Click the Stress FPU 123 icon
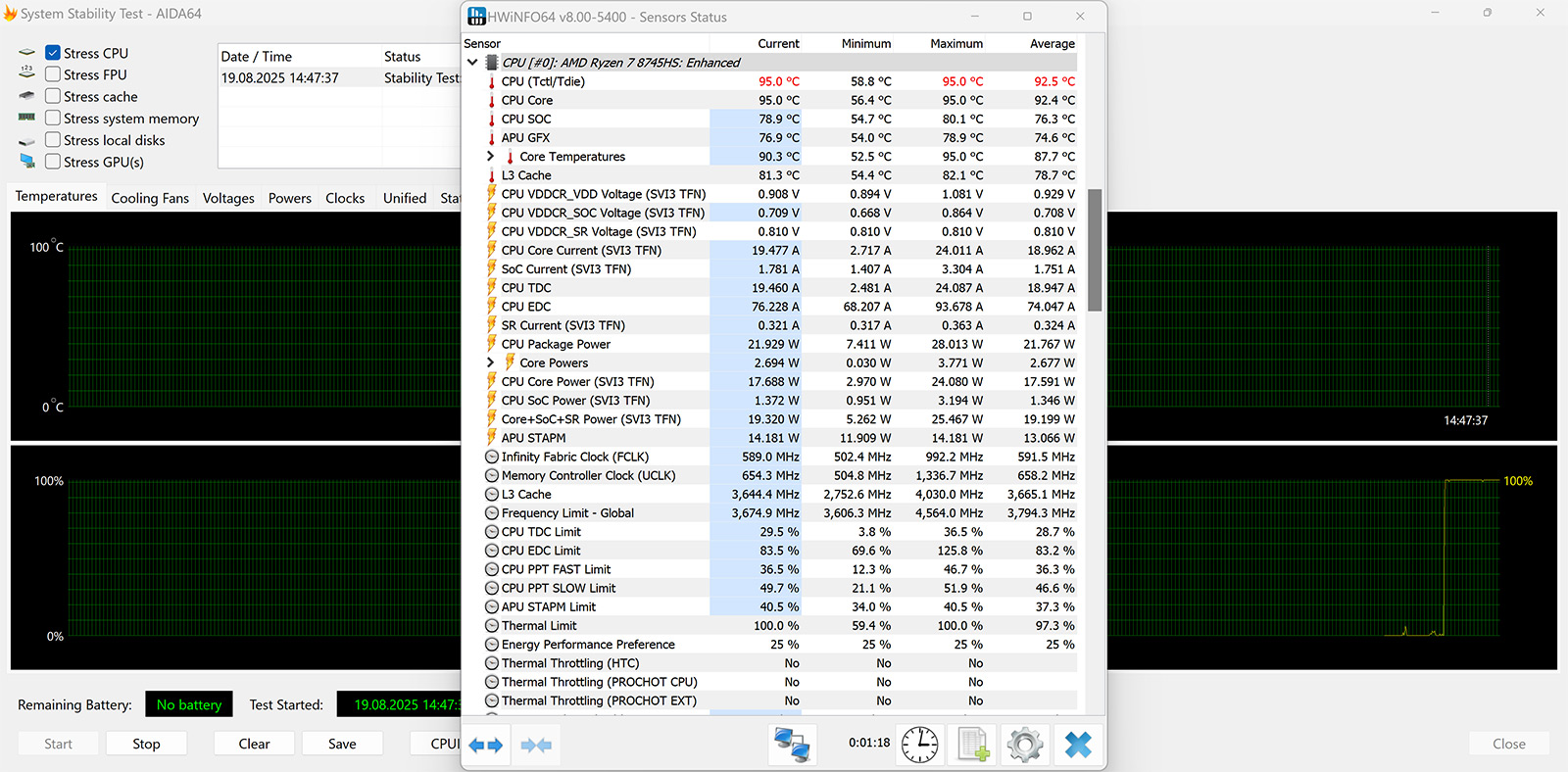This screenshot has height=772, width=1568. (x=26, y=73)
